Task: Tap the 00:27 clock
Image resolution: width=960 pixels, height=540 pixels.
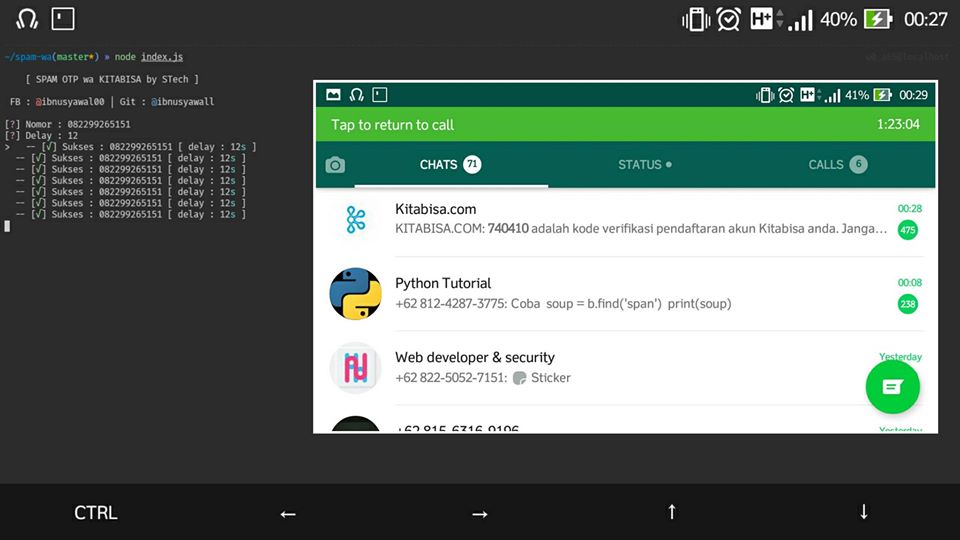Action: tap(926, 20)
